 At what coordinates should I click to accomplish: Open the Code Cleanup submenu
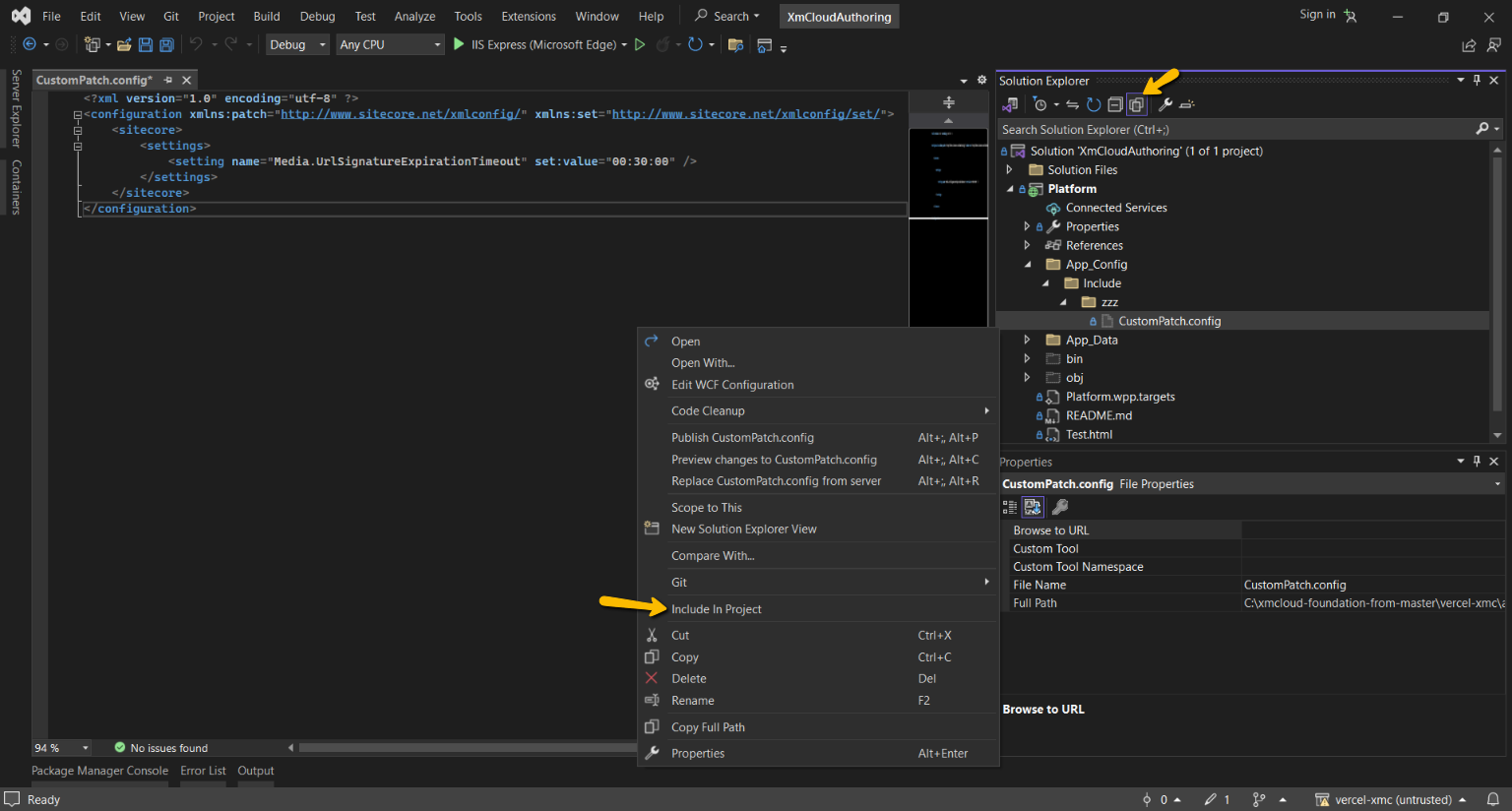(x=818, y=410)
